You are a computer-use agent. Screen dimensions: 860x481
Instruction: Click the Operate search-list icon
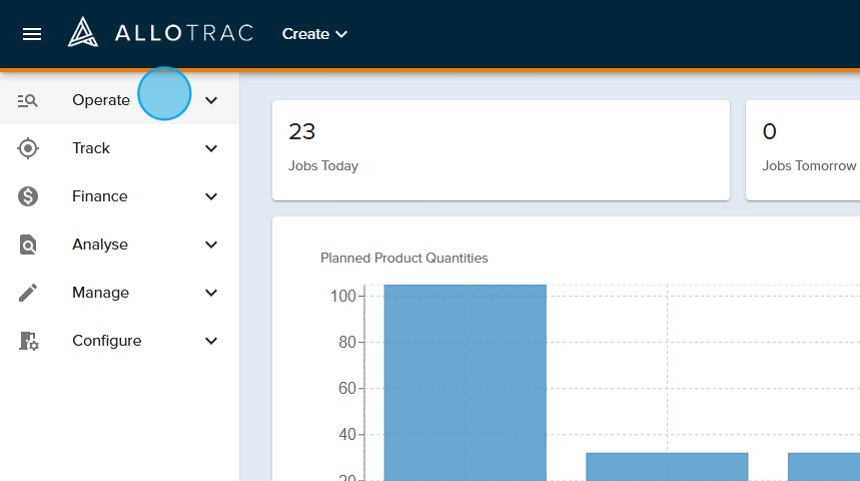point(28,100)
